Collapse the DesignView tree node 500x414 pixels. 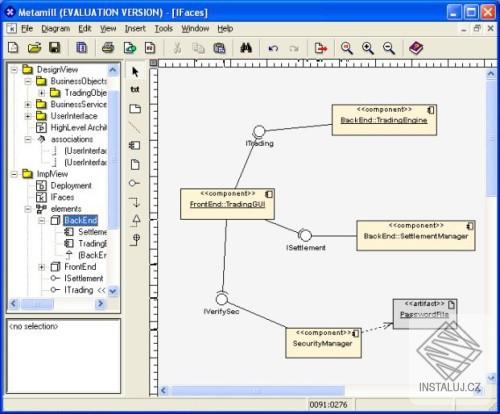coord(14,70)
